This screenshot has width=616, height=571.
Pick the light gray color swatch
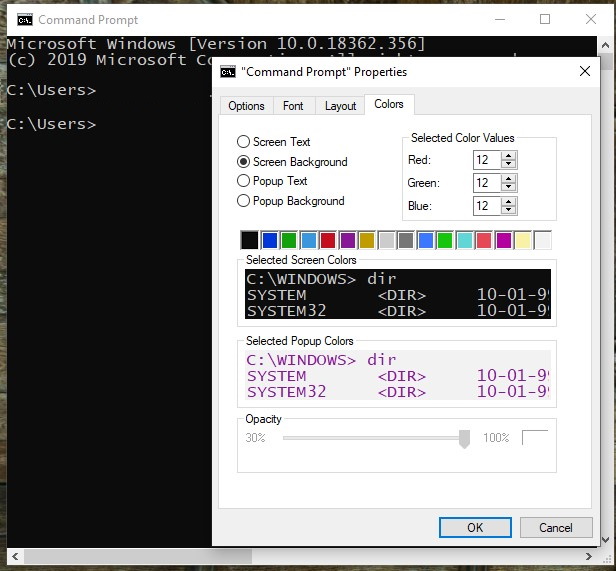(x=387, y=241)
